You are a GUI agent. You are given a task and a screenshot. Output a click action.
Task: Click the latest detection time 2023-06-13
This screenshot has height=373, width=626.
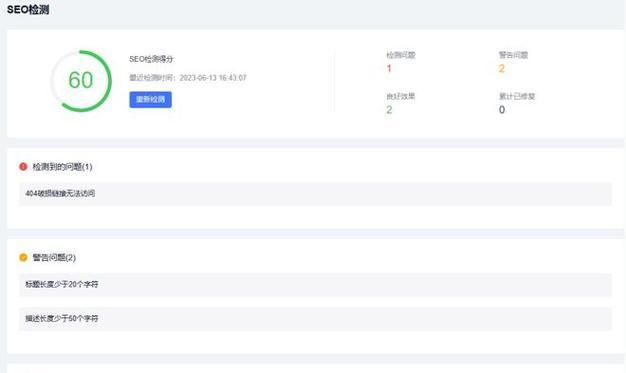(x=213, y=78)
